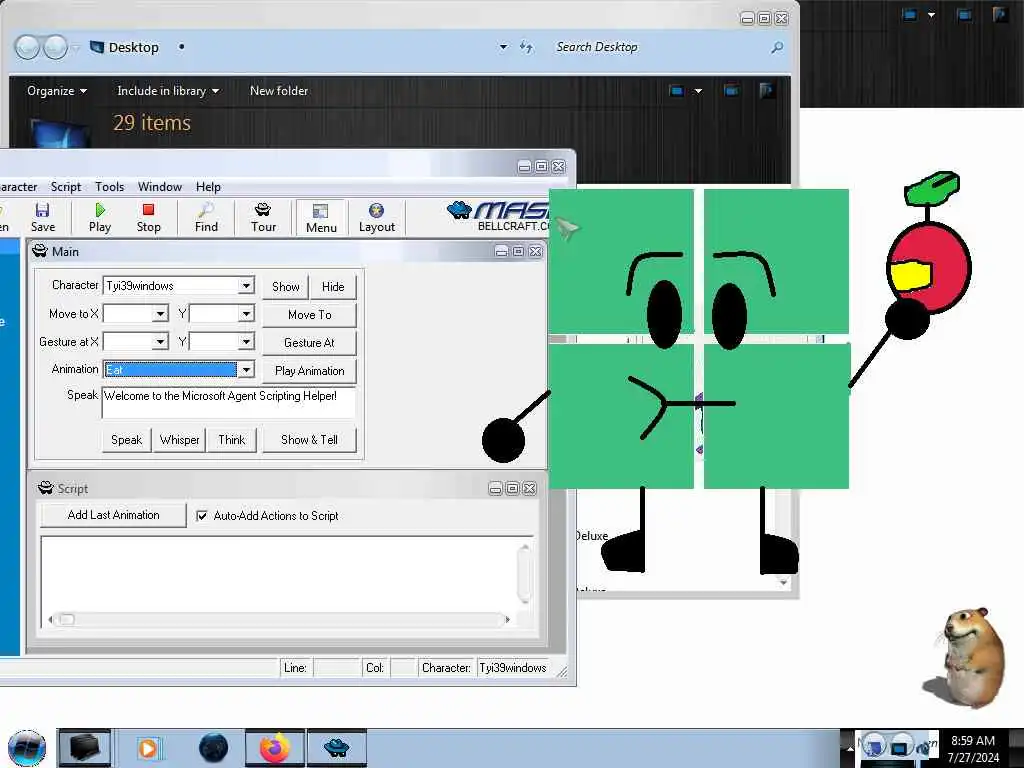Launch the Tour from toolbar

click(263, 217)
